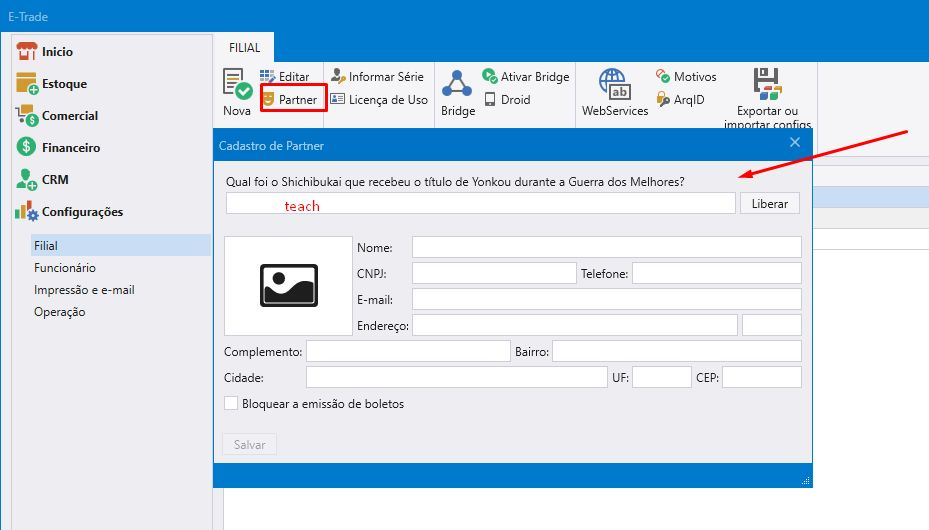Viewport: 929px width, 530px height.
Task: Click the Bridge icon
Action: (x=458, y=85)
